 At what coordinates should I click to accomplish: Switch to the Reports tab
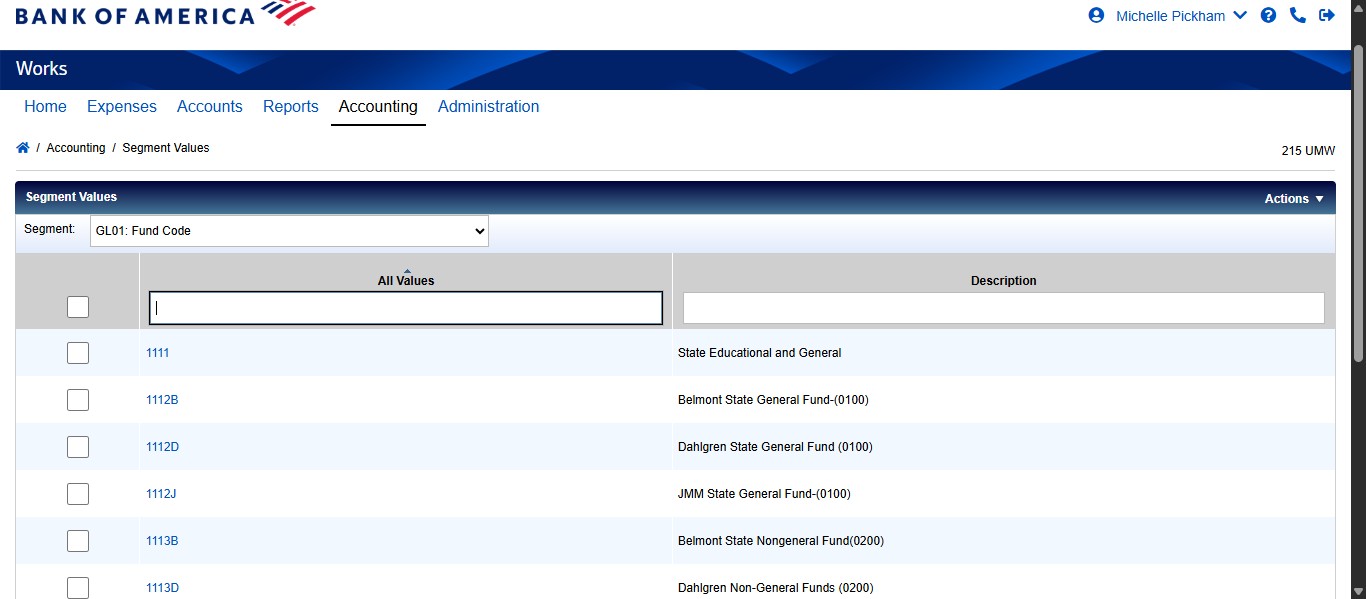tap(290, 106)
